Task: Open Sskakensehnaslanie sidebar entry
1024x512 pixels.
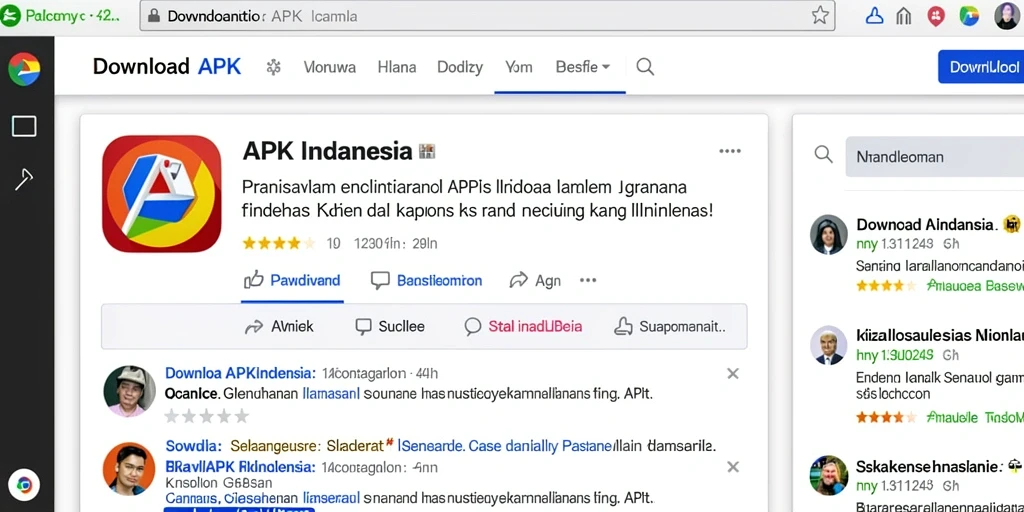Action: [x=929, y=467]
